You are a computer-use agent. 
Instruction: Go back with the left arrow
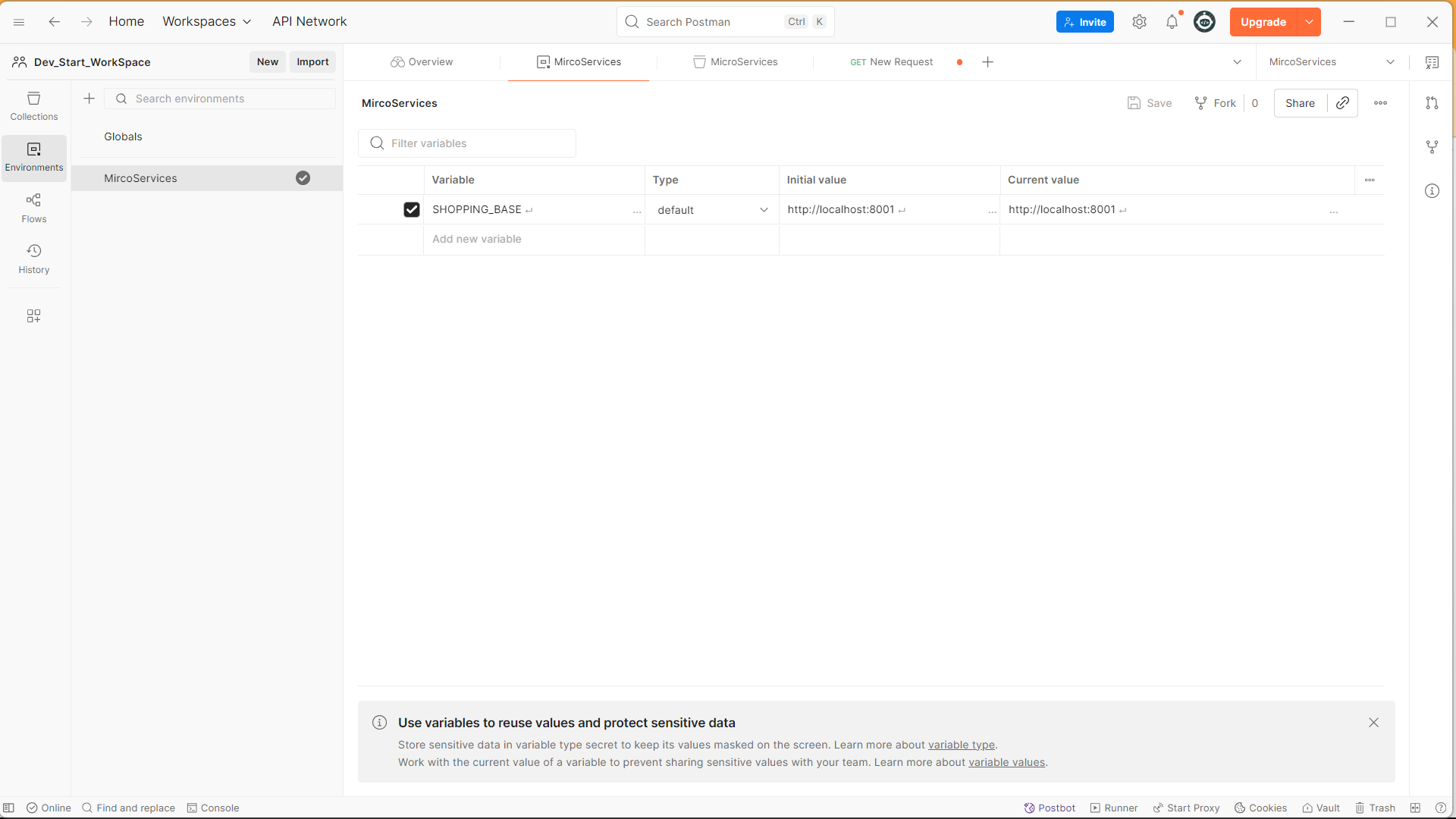pos(54,22)
